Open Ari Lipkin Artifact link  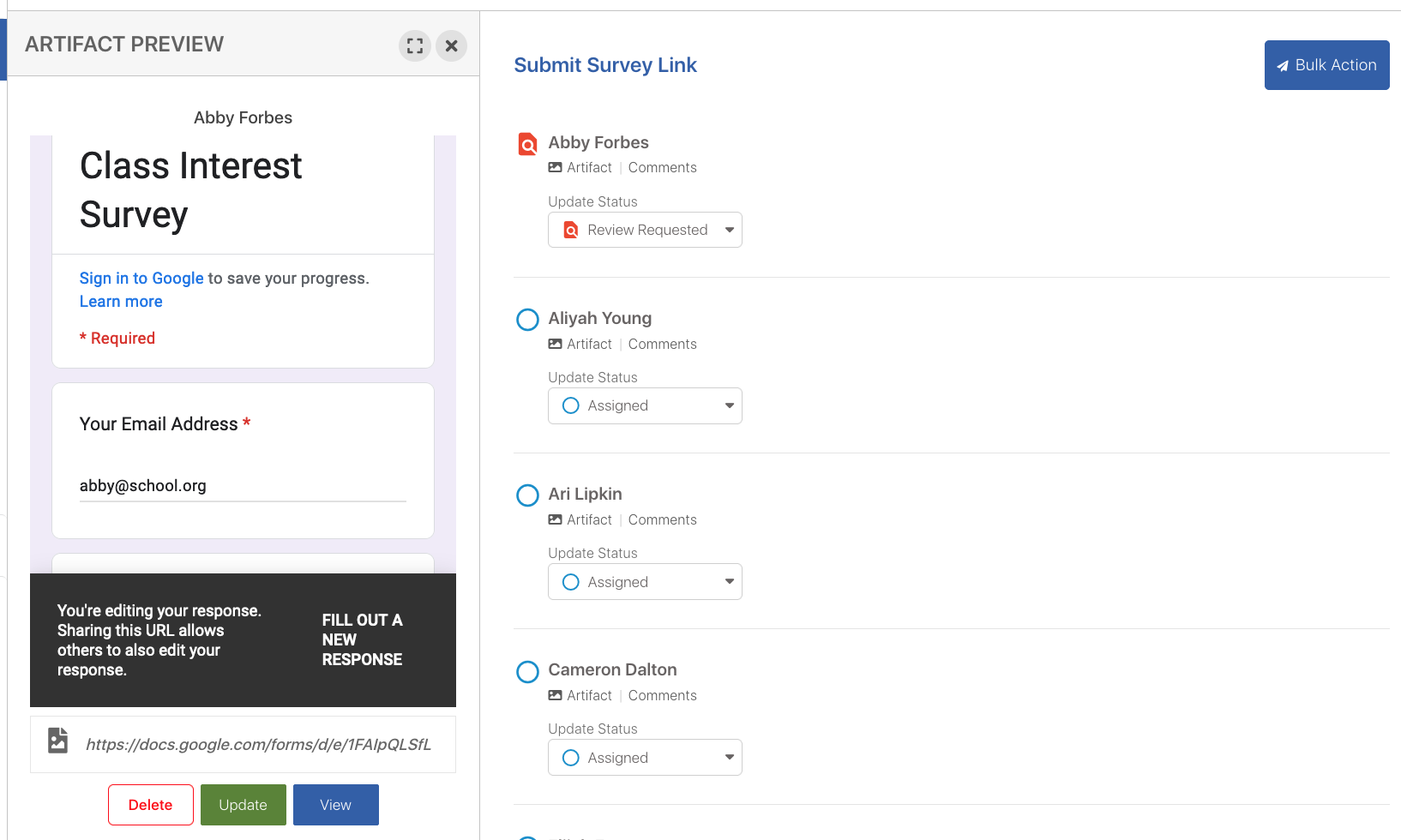click(x=589, y=519)
